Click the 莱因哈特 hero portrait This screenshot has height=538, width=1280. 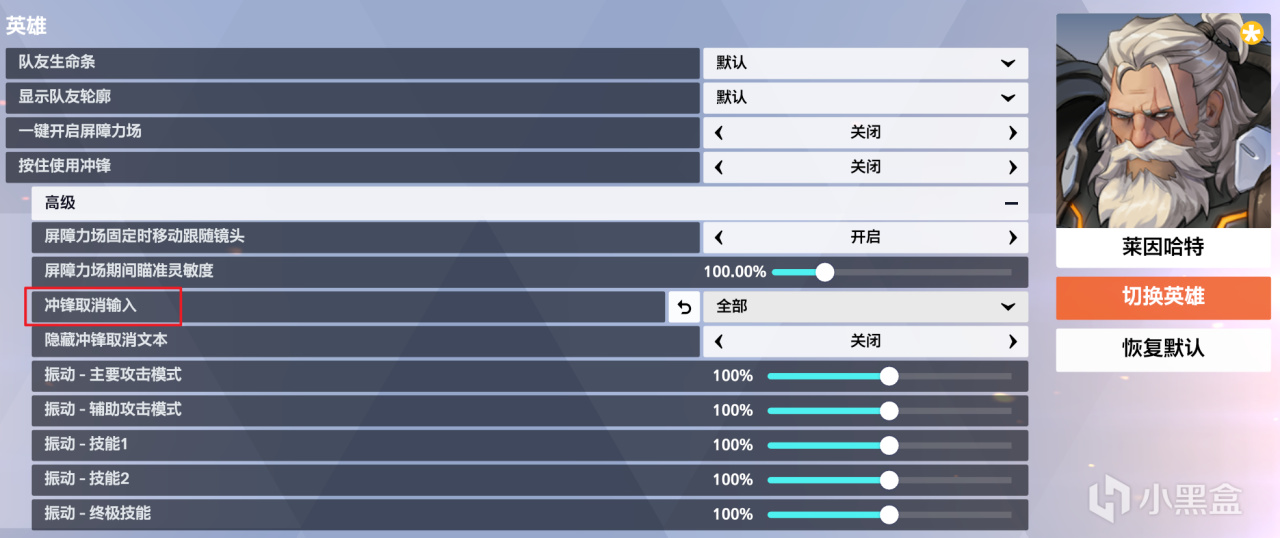(1163, 122)
